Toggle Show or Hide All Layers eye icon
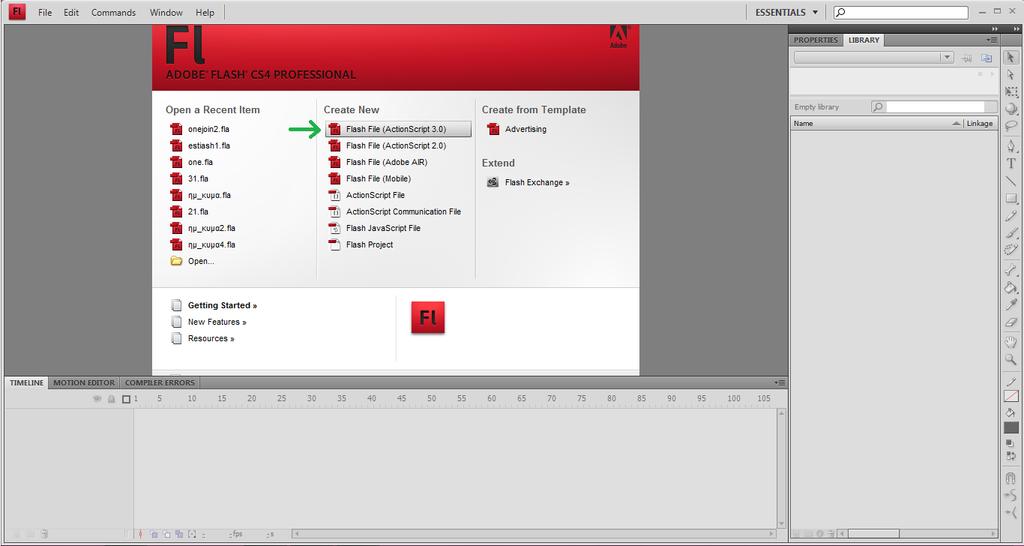1024x546 pixels. [97, 398]
